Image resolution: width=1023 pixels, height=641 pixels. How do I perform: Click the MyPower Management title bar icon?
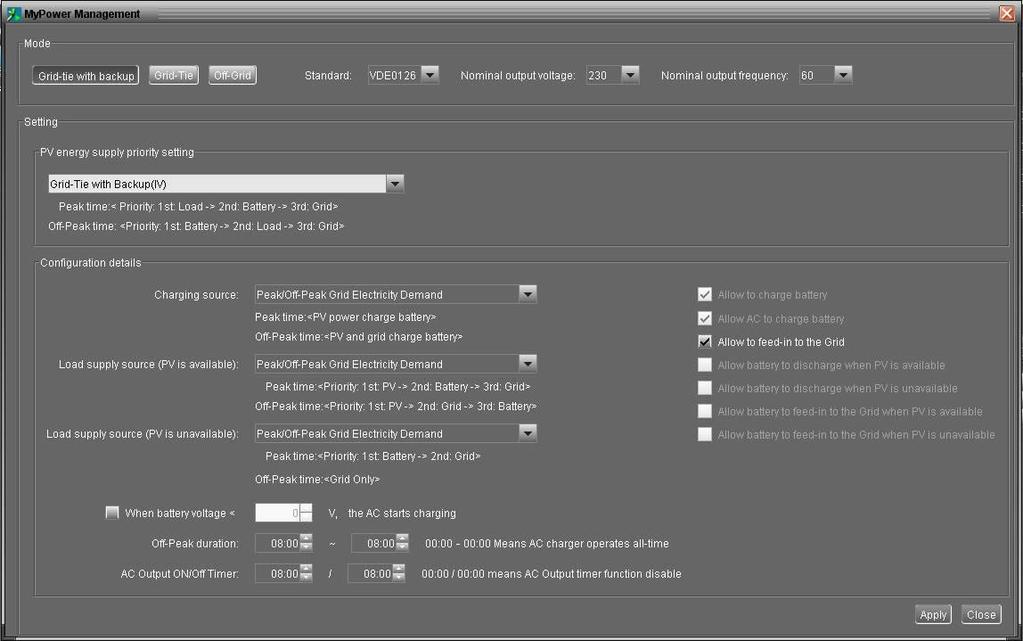click(x=14, y=14)
